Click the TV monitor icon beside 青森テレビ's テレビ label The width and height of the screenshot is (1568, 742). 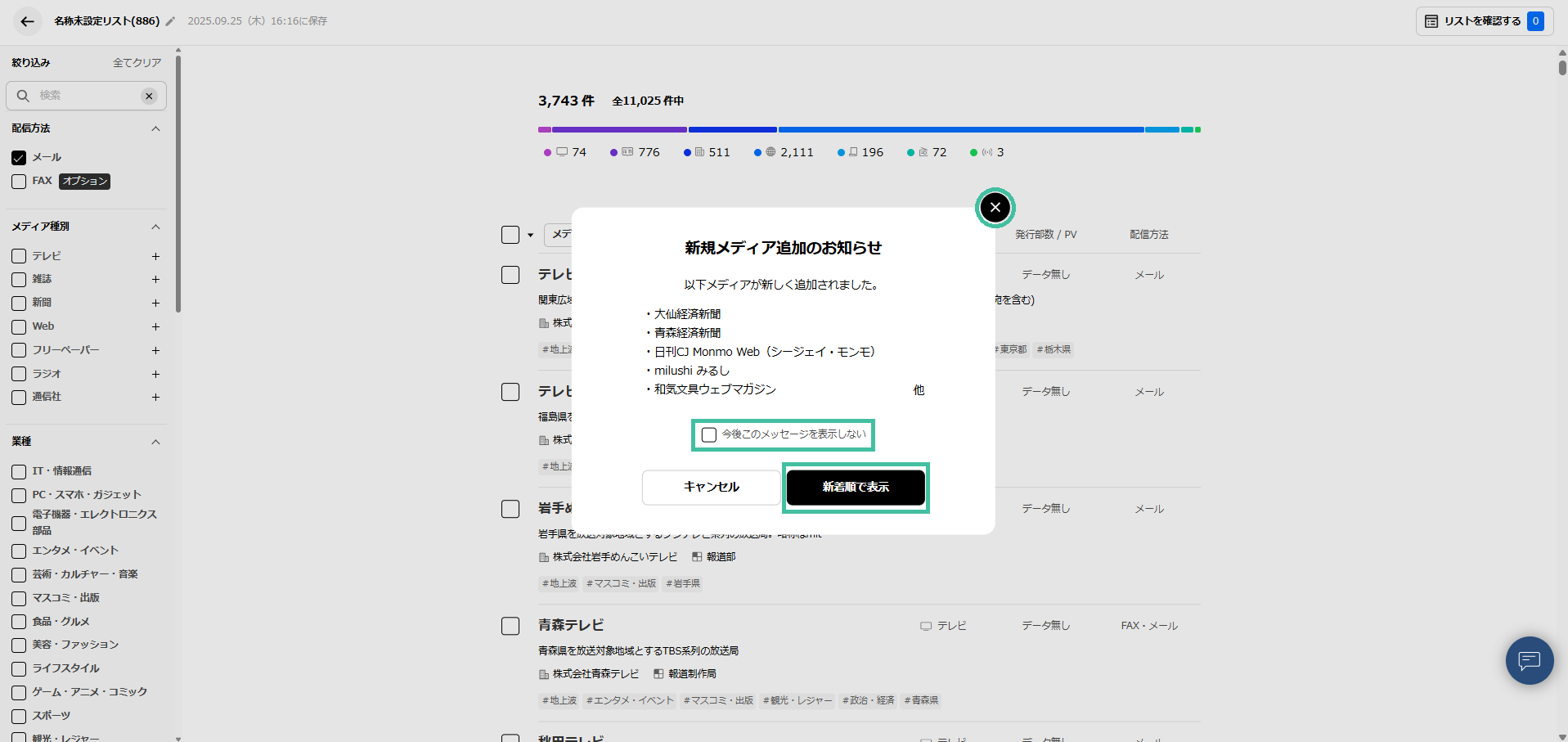coord(924,625)
